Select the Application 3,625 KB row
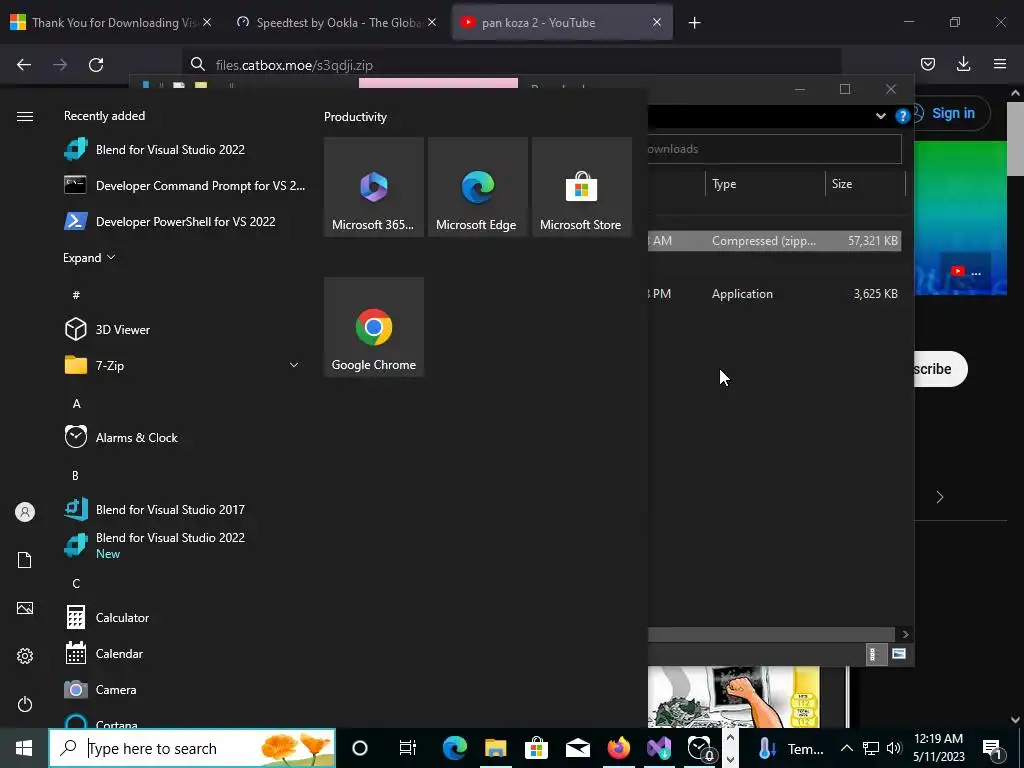 (x=775, y=294)
